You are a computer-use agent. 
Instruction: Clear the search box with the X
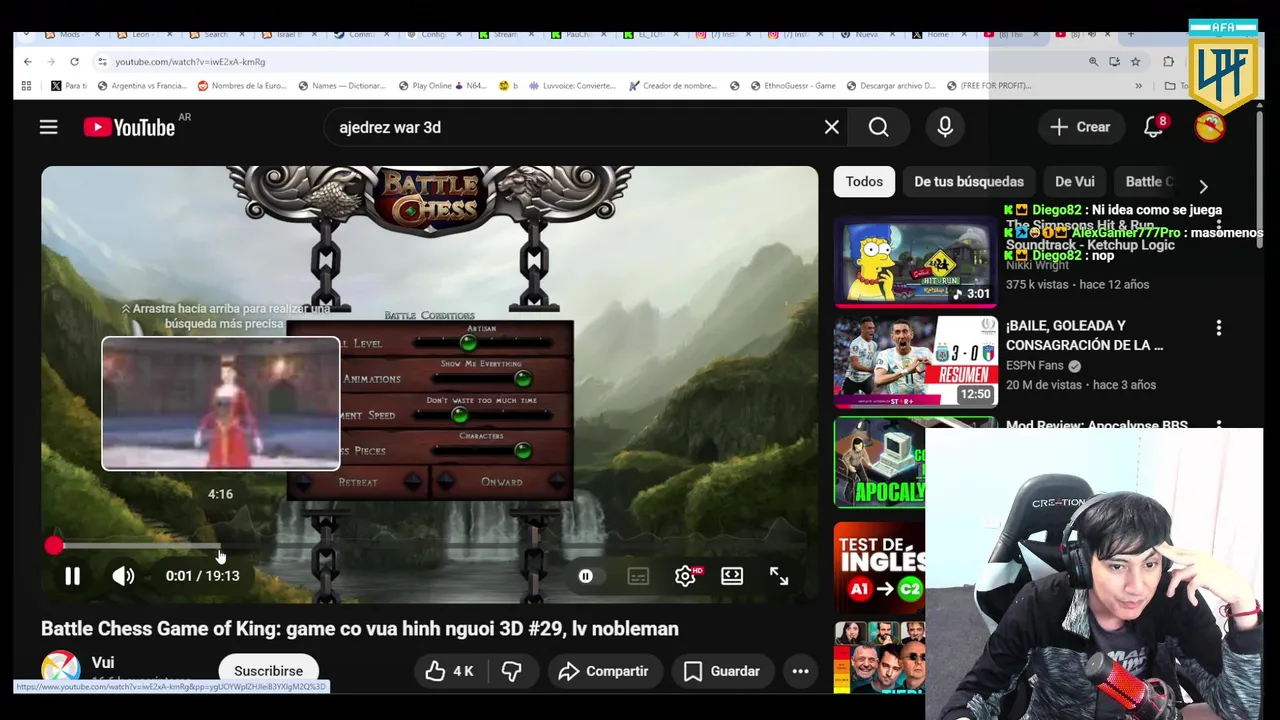click(x=831, y=127)
